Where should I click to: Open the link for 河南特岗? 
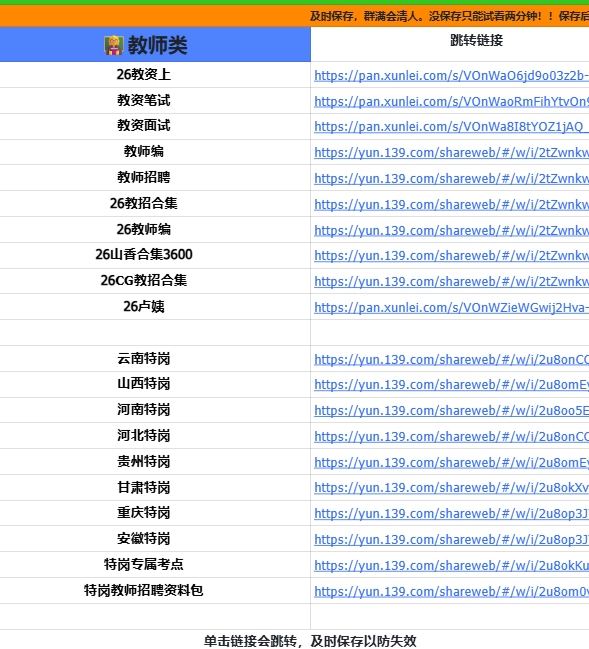(451, 411)
